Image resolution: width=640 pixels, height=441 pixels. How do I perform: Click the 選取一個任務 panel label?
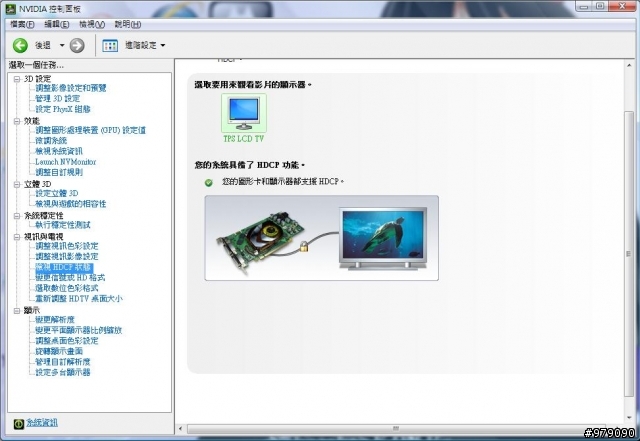pos(36,65)
